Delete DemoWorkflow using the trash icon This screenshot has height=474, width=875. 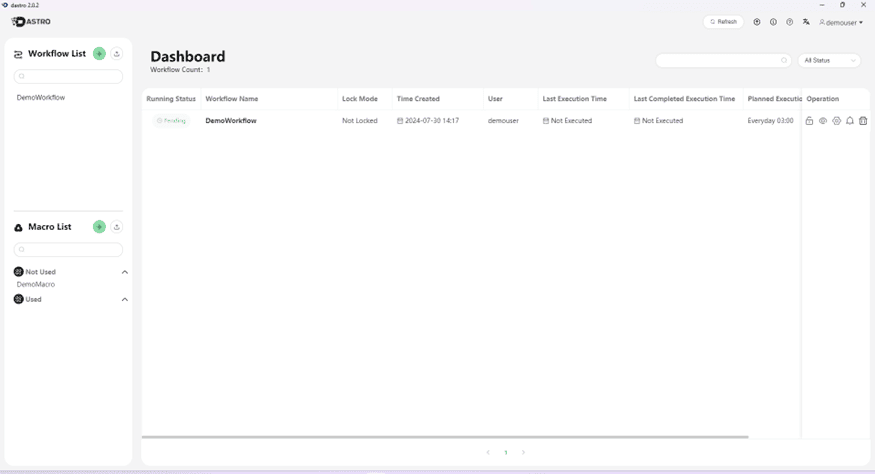point(863,121)
